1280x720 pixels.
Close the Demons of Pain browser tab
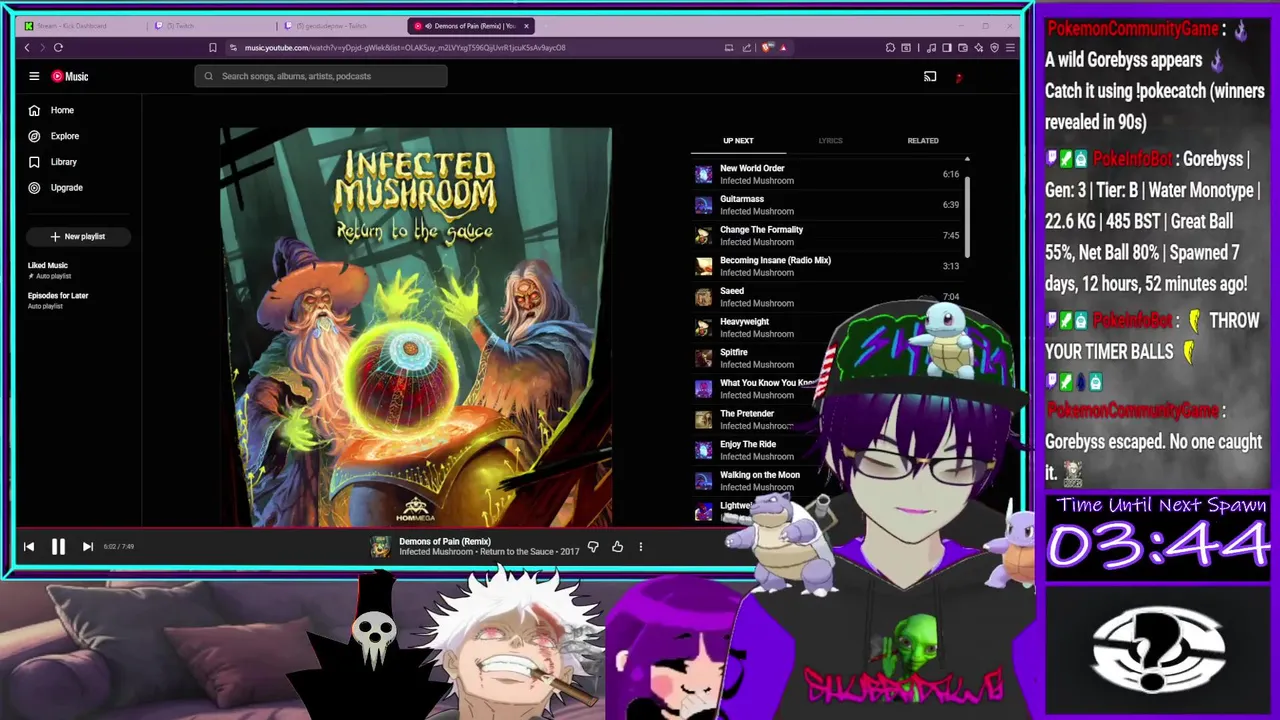526,26
